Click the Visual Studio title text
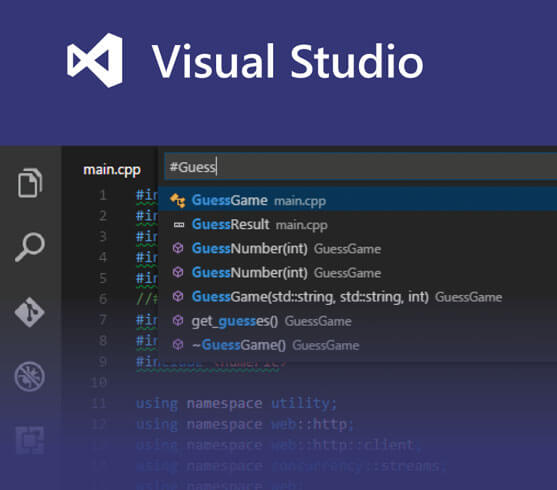Screen dimensions: 557x490 [x=288, y=61]
